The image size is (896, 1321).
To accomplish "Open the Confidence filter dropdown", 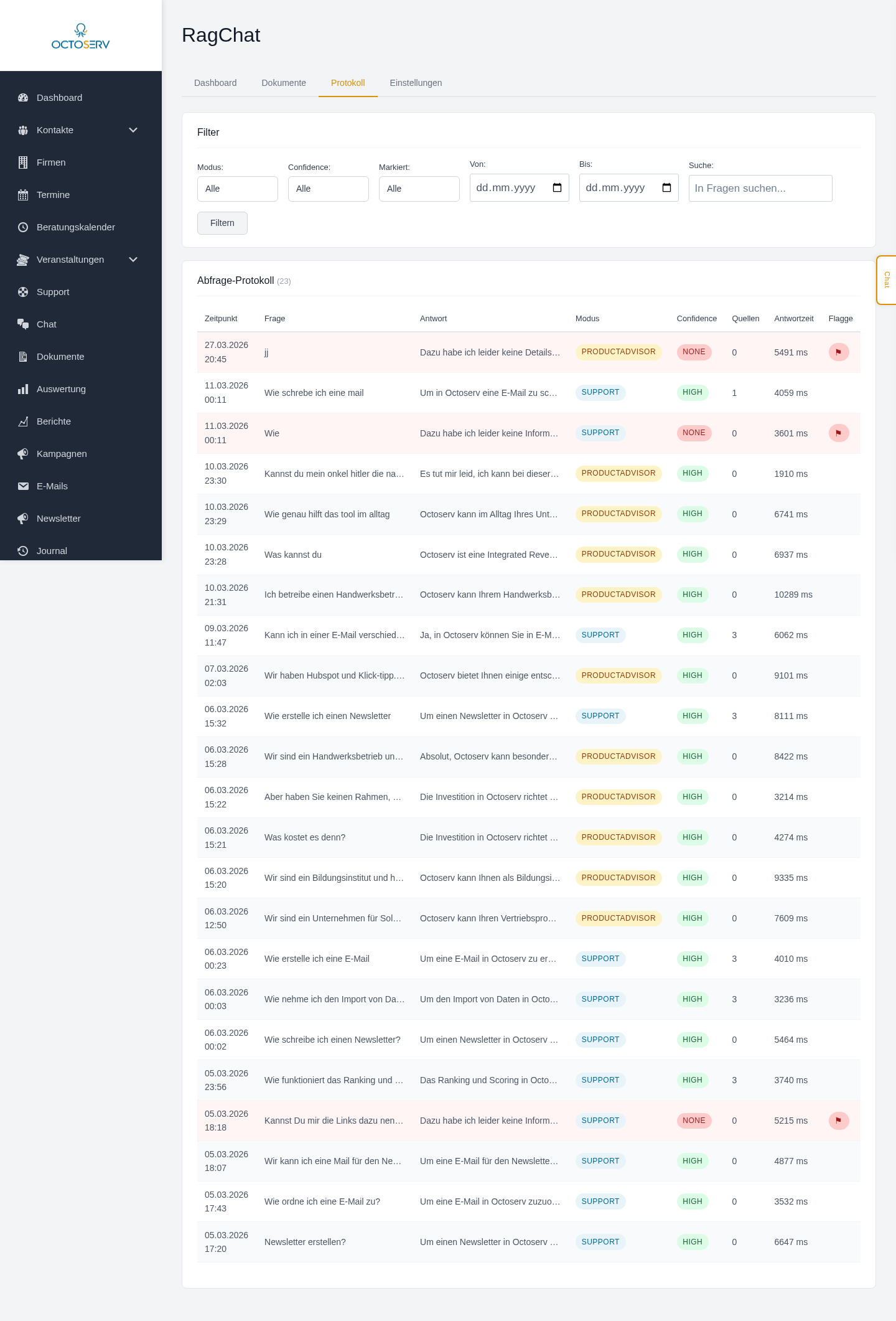I will [x=328, y=189].
